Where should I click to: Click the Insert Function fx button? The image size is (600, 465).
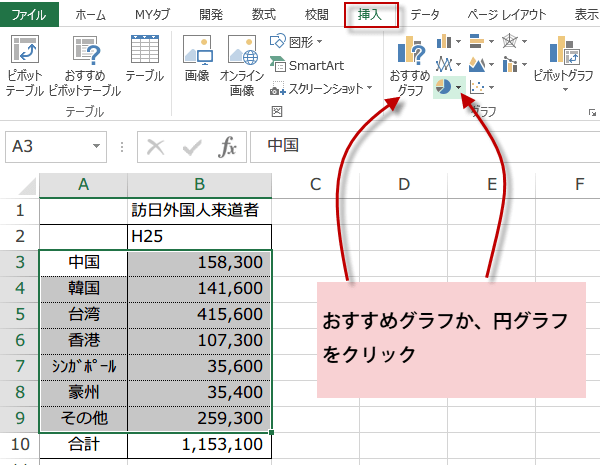tap(228, 147)
